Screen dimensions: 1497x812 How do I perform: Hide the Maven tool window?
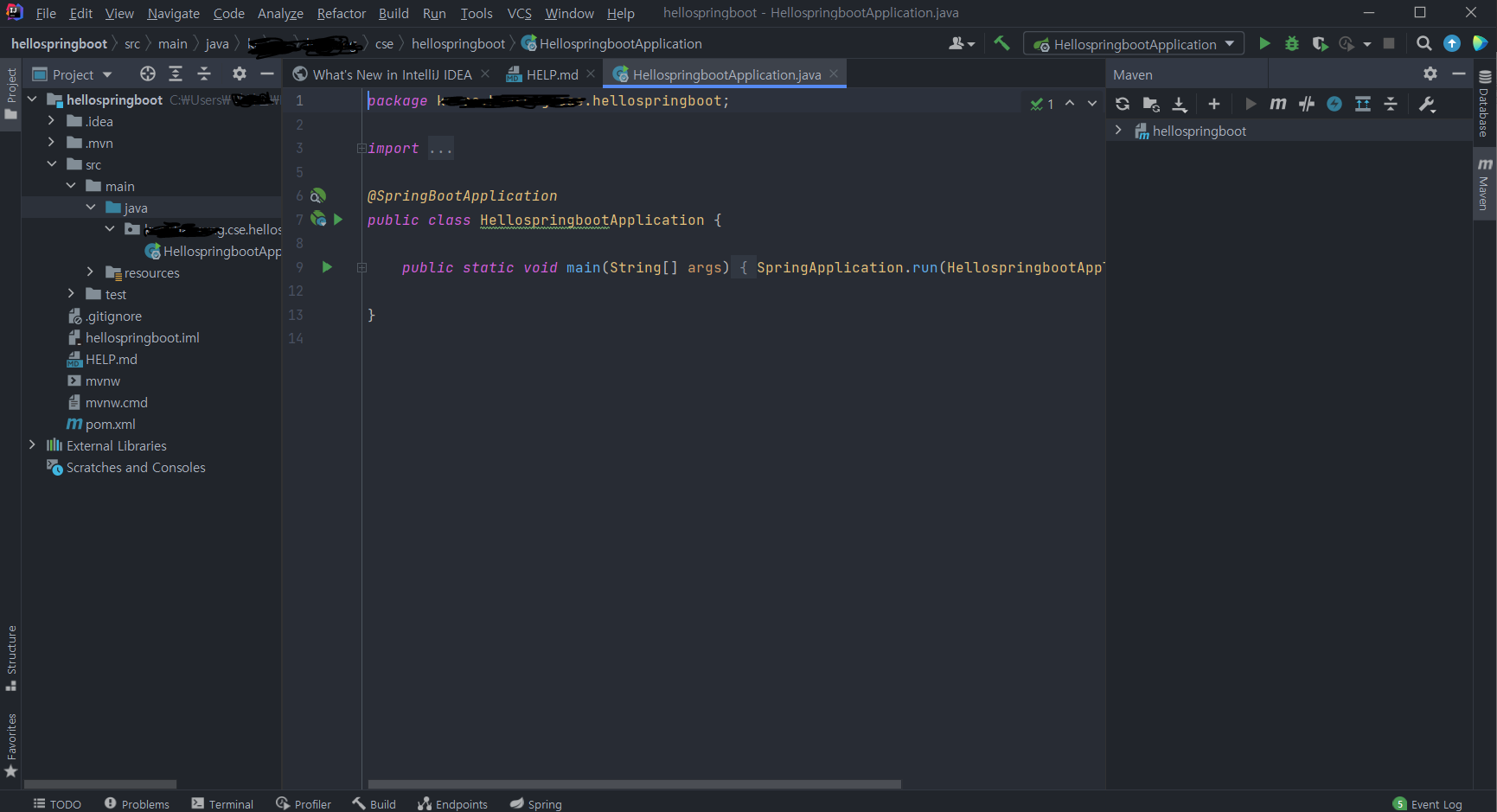1459,74
